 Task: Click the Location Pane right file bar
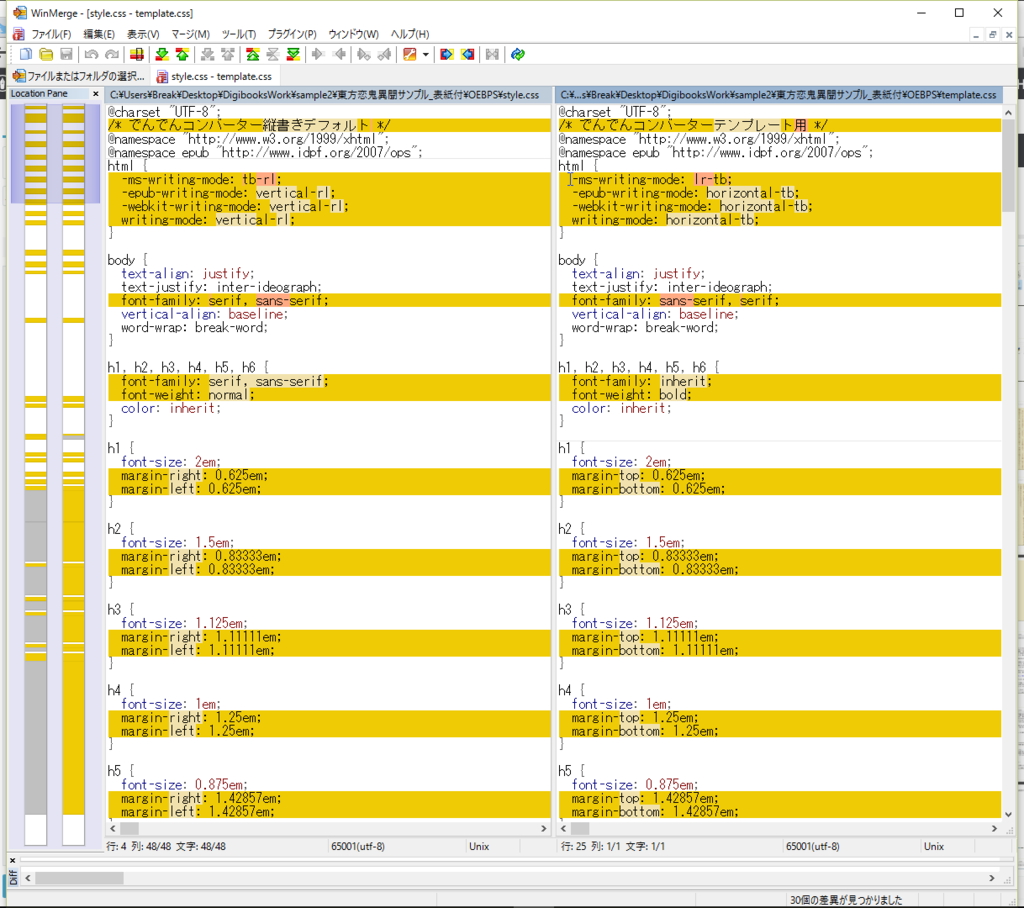pos(74,475)
